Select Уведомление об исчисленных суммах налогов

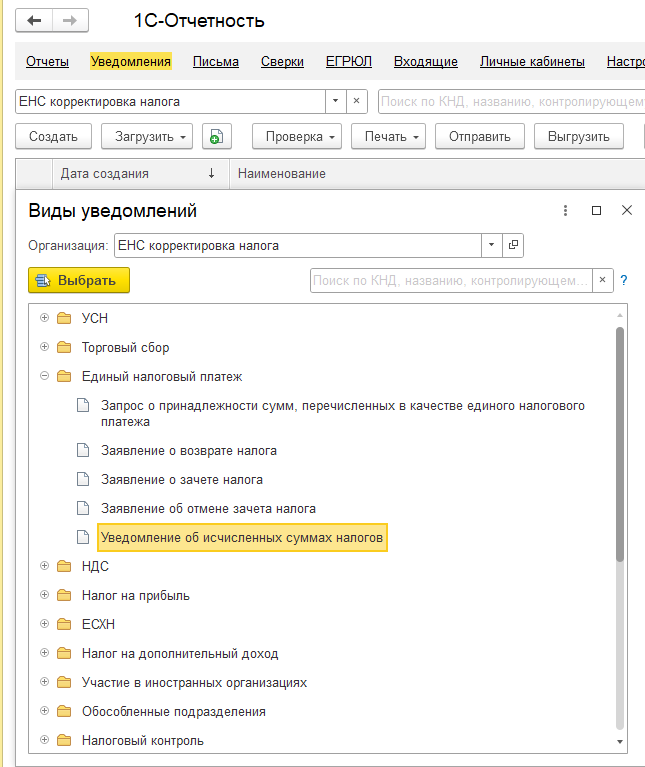tap(242, 538)
